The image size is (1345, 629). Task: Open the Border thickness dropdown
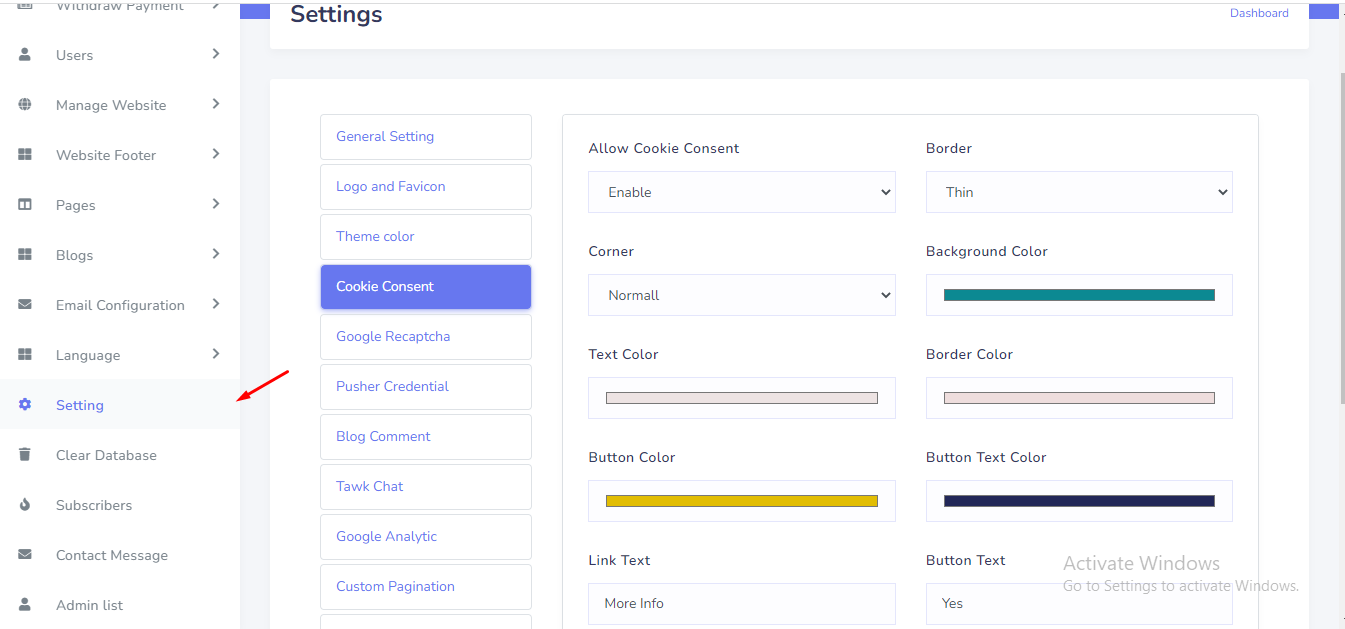(x=1079, y=192)
